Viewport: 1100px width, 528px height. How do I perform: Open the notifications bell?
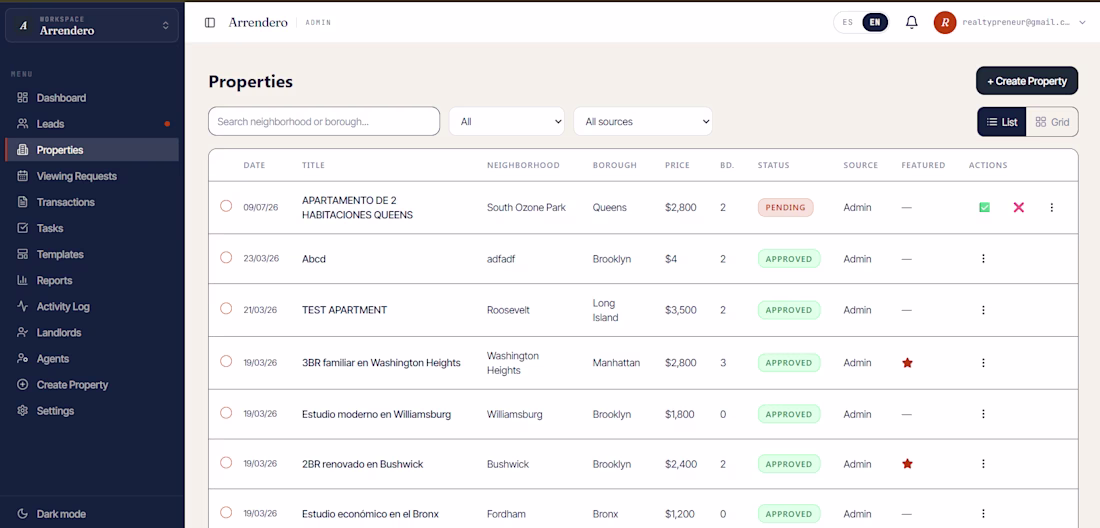(911, 22)
